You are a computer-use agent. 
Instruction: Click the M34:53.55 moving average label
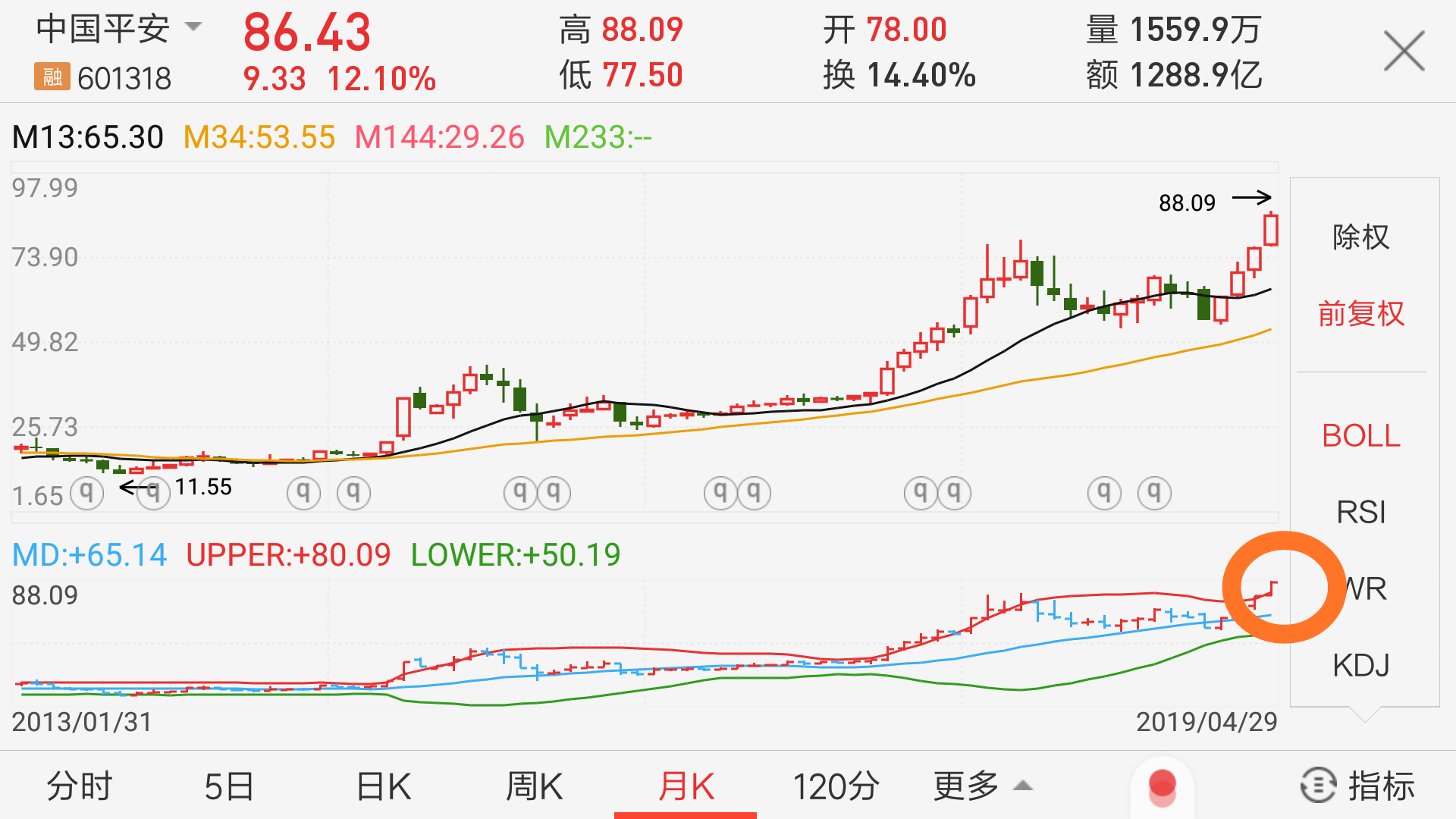pyautogui.click(x=259, y=137)
